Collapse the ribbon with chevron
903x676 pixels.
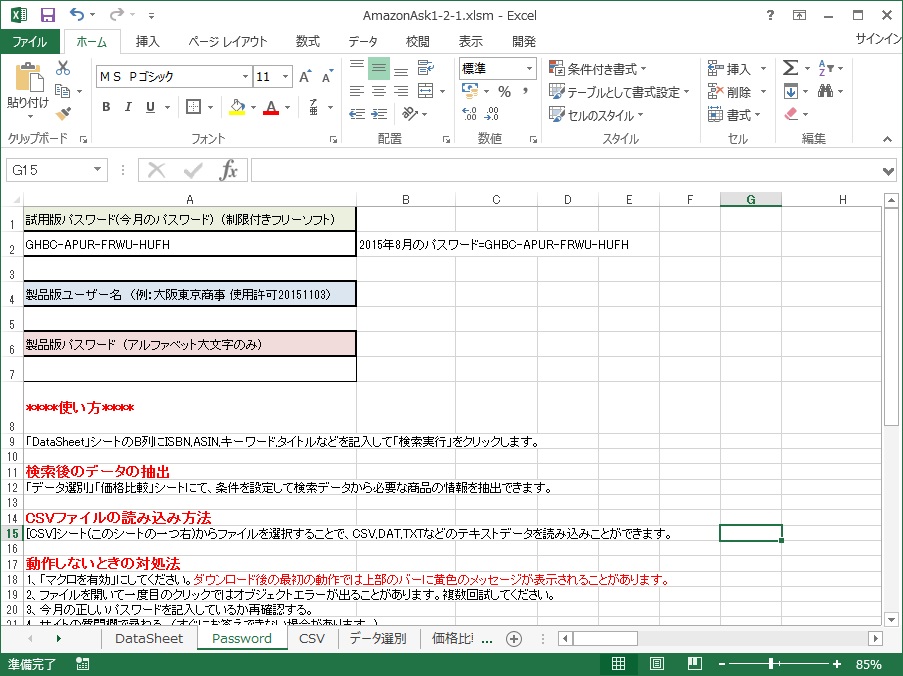[887, 139]
